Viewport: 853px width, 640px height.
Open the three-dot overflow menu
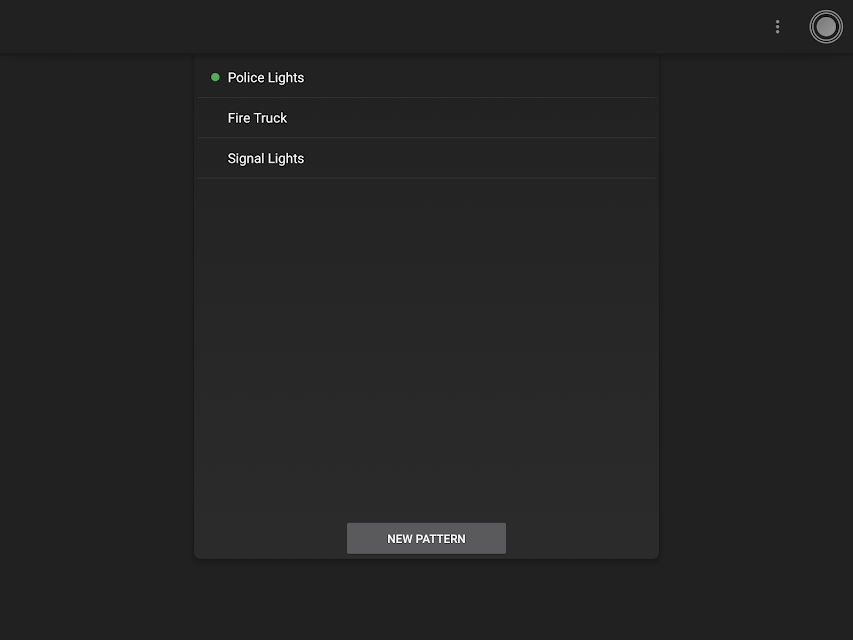click(x=777, y=27)
